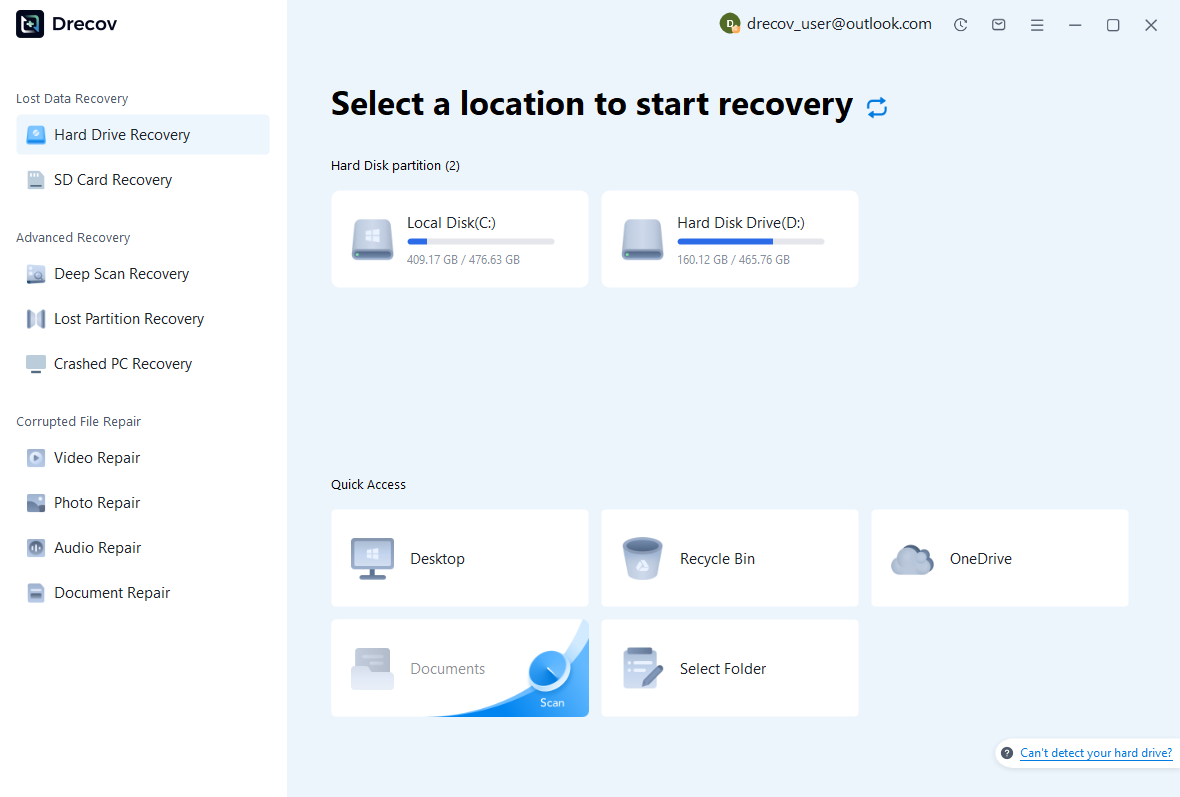Click the question mark help icon
Viewport: 1180px width, 797px height.
tap(1007, 753)
